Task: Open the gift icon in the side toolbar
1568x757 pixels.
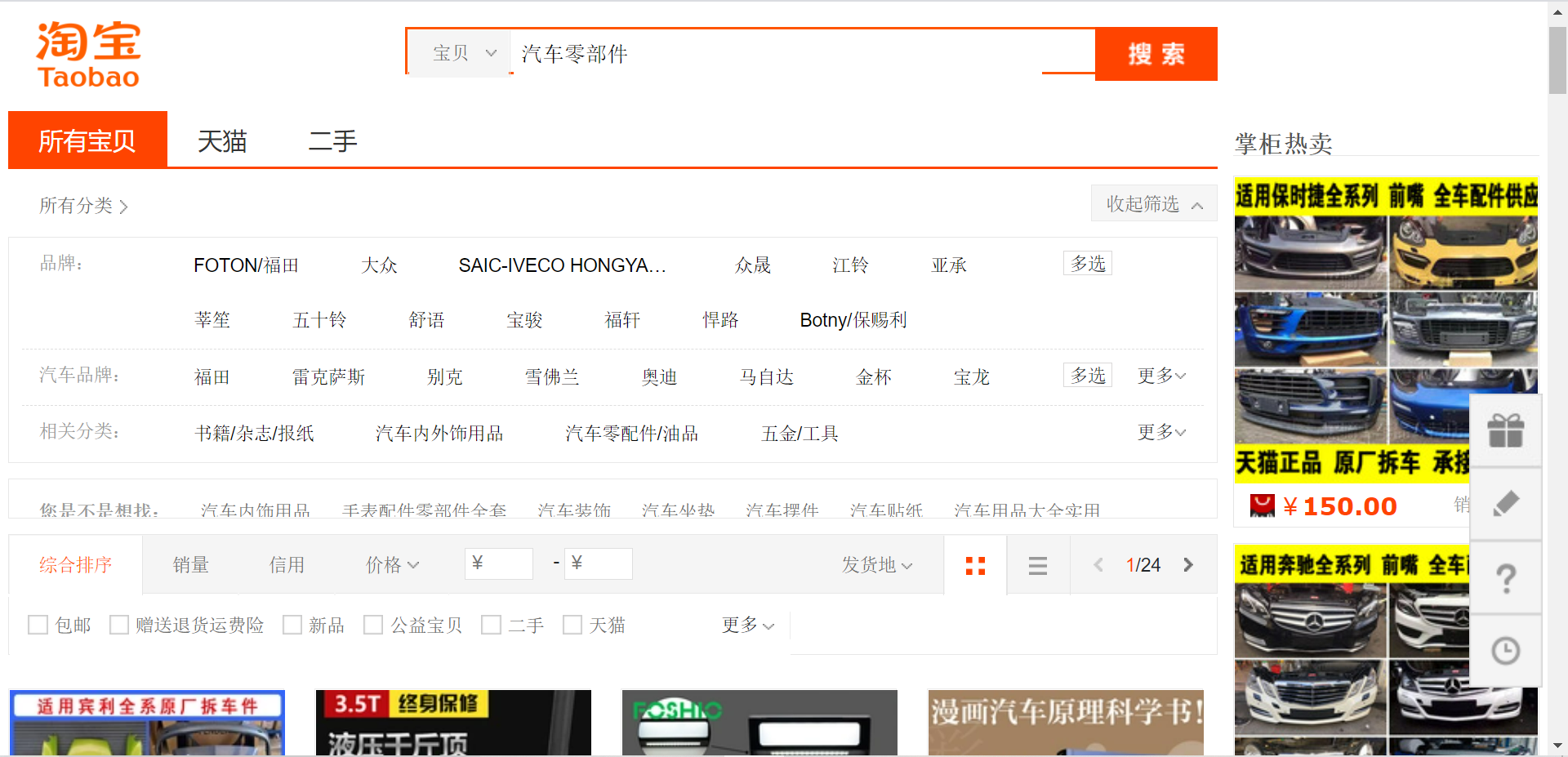Action: coord(1505,430)
